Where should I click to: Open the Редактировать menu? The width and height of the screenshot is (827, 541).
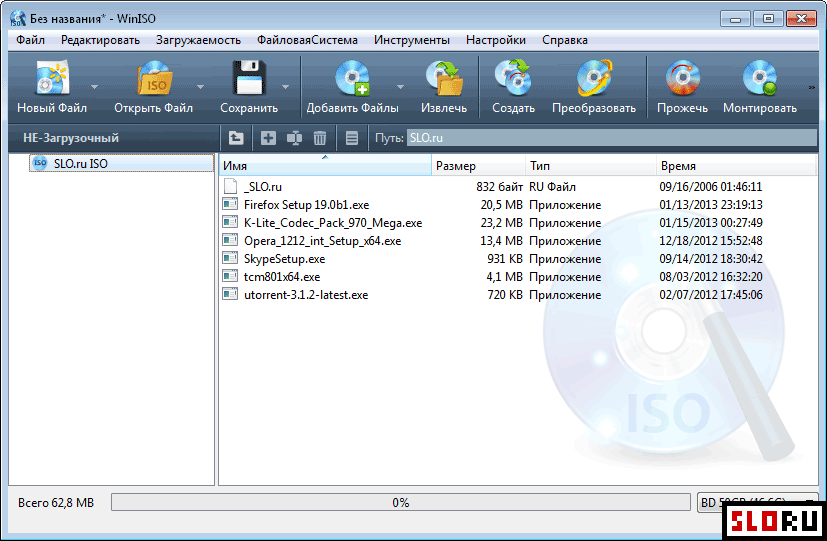point(100,40)
